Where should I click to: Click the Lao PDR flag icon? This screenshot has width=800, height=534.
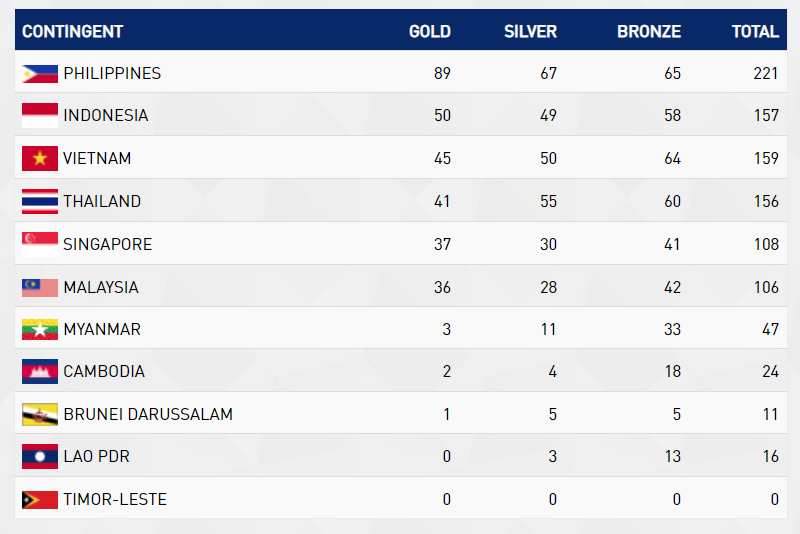40,457
